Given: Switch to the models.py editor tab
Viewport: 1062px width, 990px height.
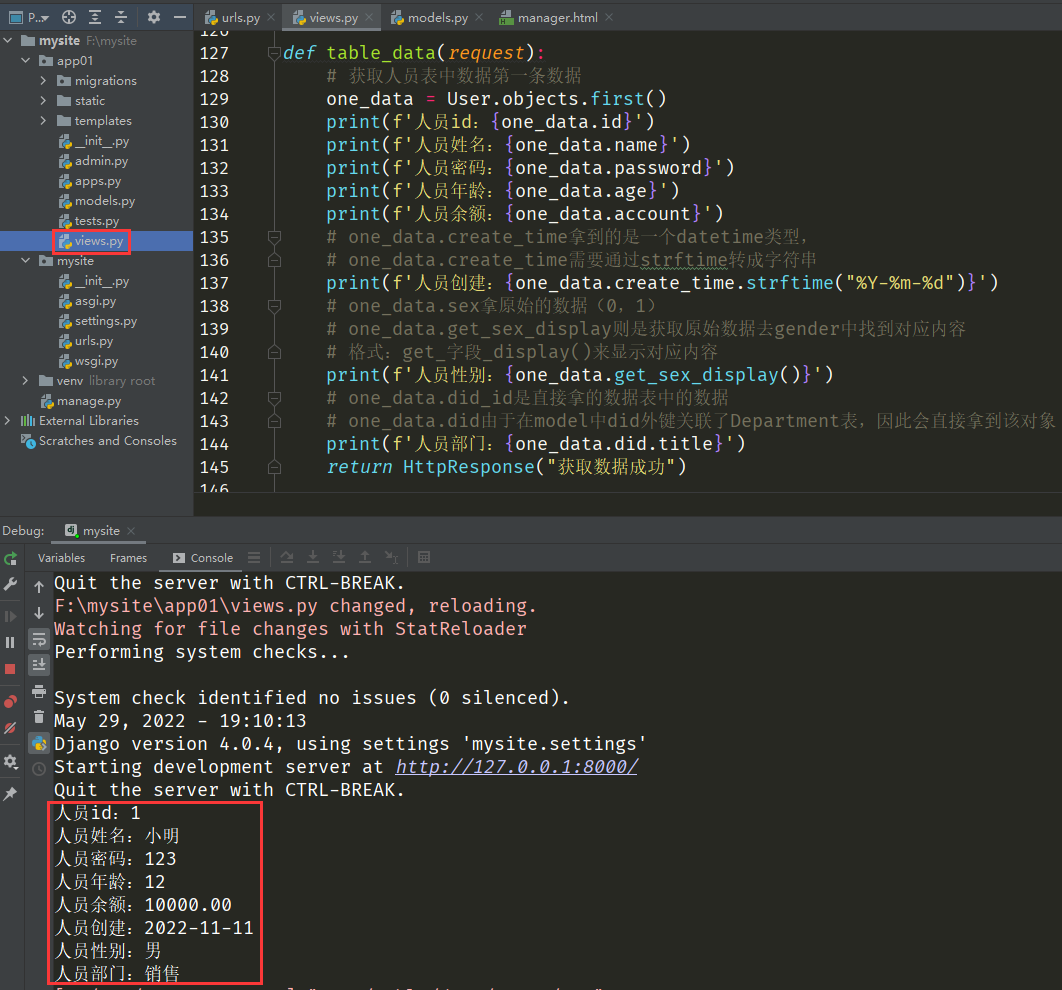Looking at the screenshot, I should 429,18.
